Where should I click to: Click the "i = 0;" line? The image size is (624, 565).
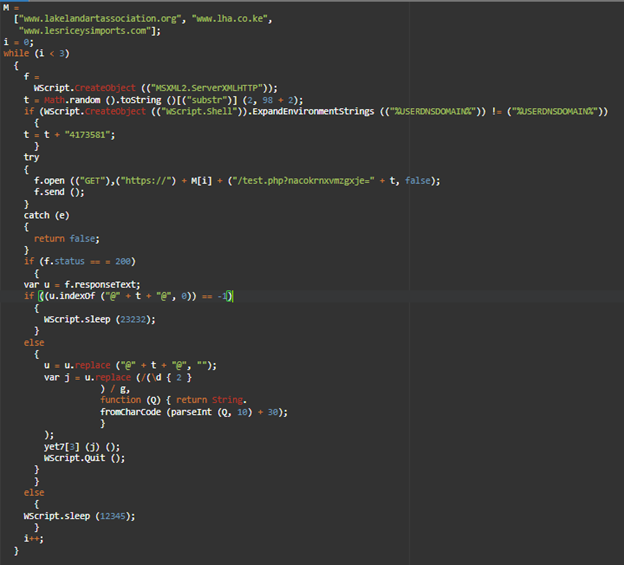[19, 42]
